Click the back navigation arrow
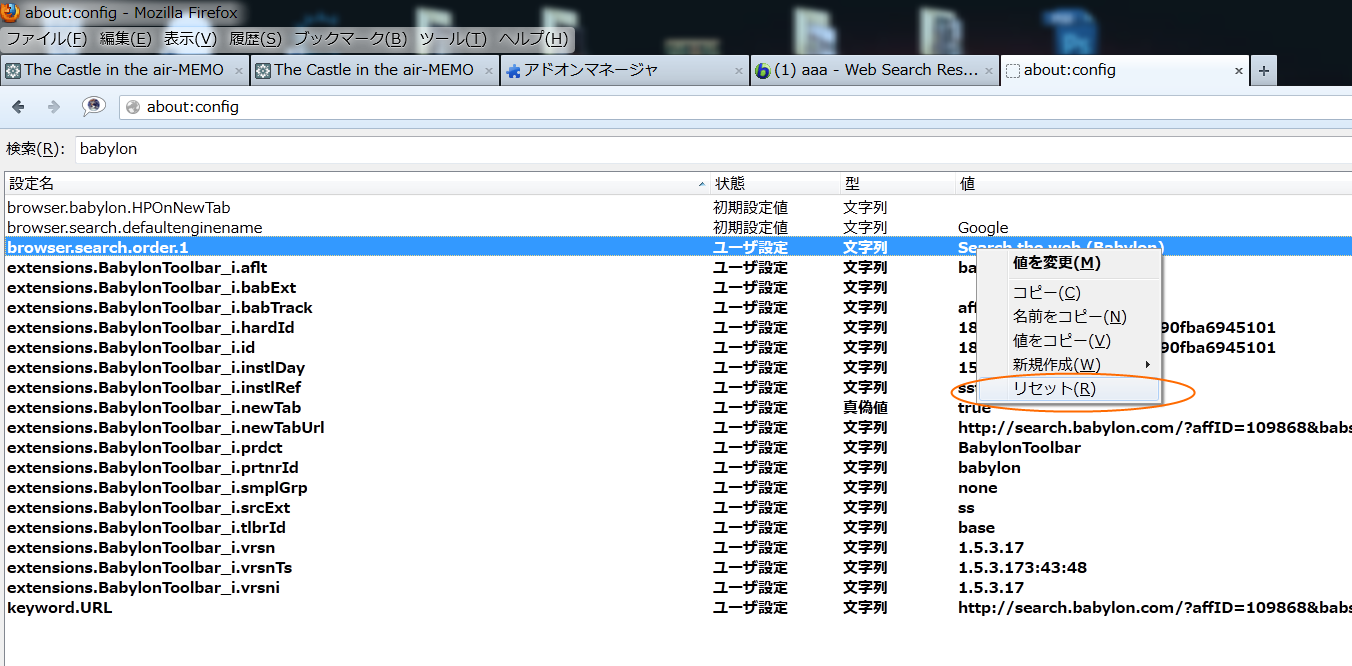The width and height of the screenshot is (1352, 666). tap(18, 105)
